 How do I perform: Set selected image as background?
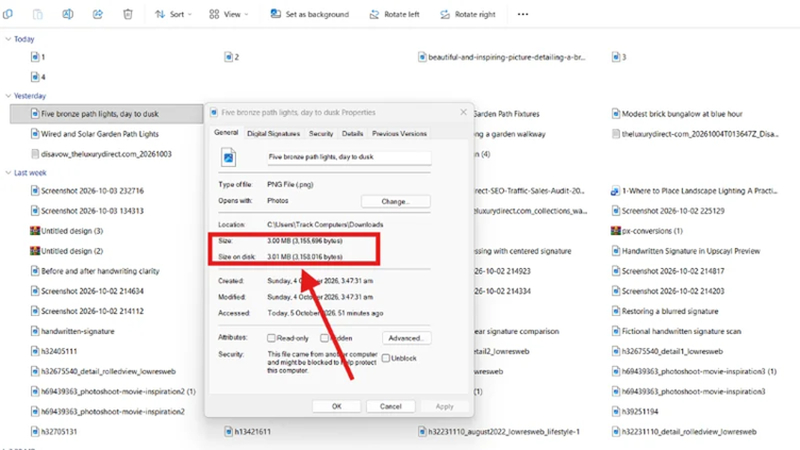(310, 14)
